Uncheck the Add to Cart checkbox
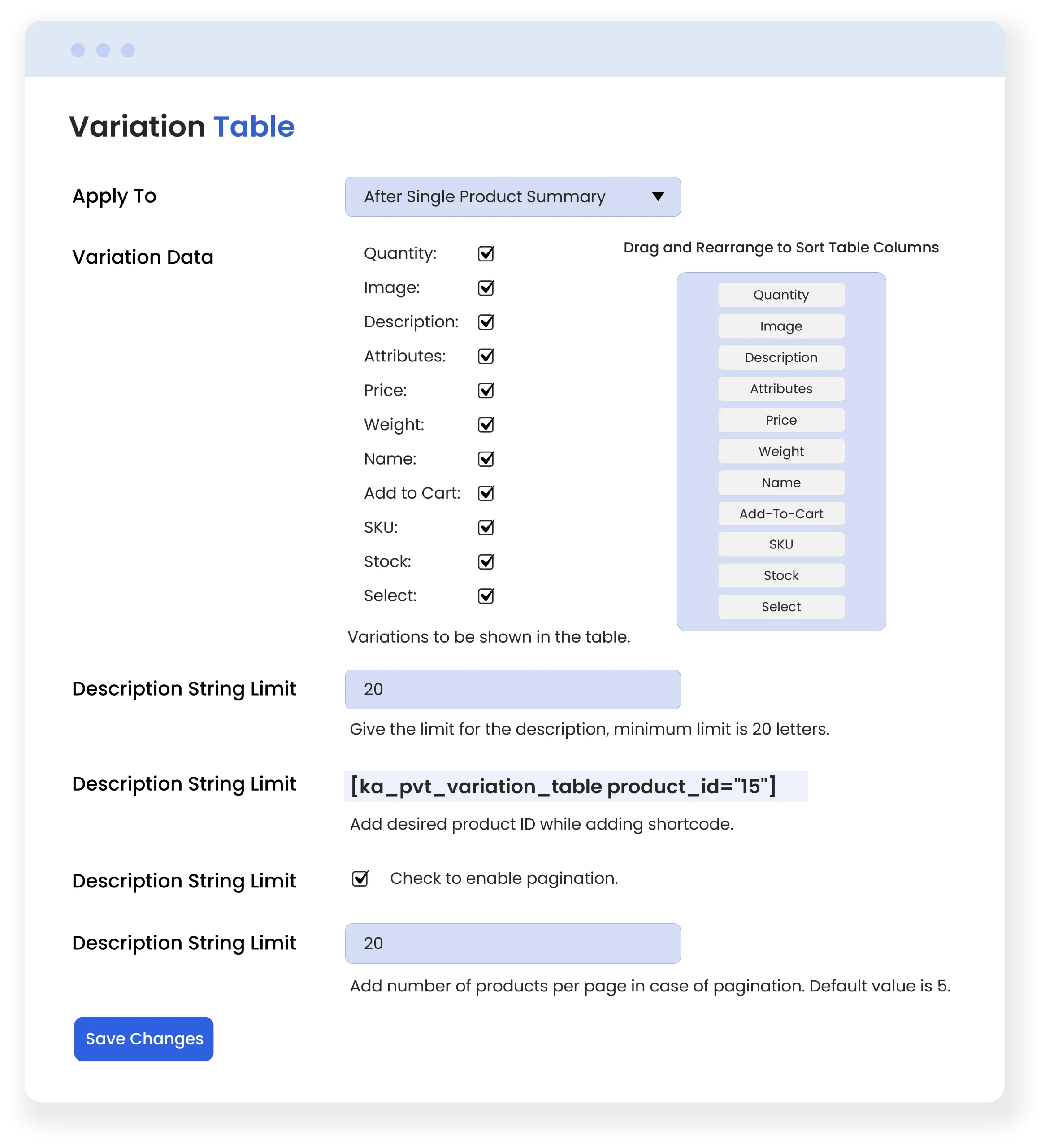Screen dimensions: 1045x1148 point(486,493)
